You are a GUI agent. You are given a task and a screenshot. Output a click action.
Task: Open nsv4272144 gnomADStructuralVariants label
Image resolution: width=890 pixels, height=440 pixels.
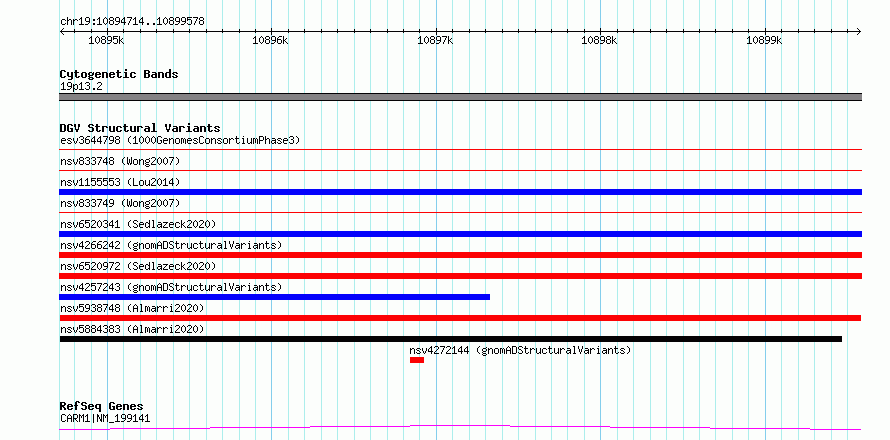pyautogui.click(x=520, y=350)
